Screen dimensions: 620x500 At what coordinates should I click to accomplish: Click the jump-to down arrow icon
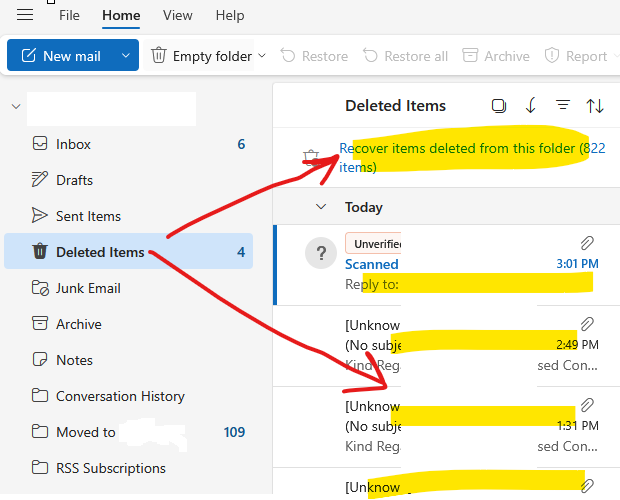[531, 106]
